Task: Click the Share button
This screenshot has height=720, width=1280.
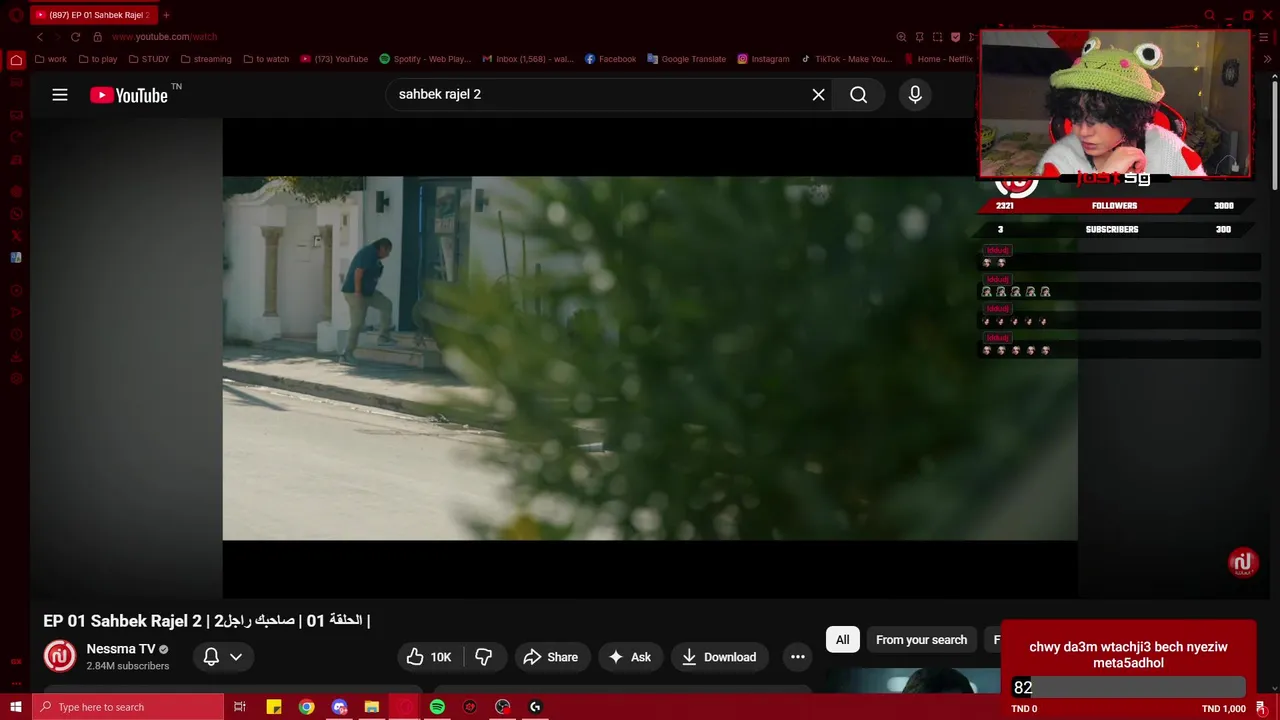Action: point(550,657)
